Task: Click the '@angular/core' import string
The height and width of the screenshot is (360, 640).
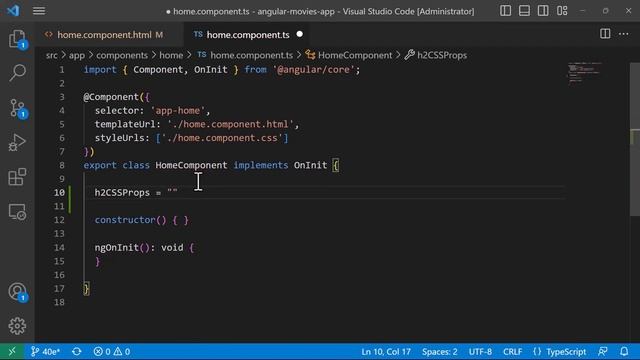Action: click(313, 70)
